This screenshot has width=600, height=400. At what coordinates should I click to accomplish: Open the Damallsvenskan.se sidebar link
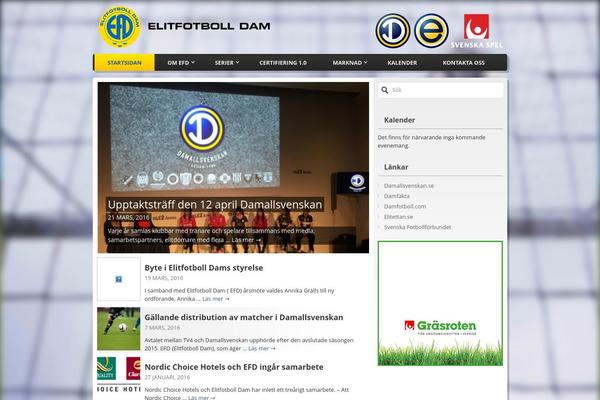pos(409,186)
